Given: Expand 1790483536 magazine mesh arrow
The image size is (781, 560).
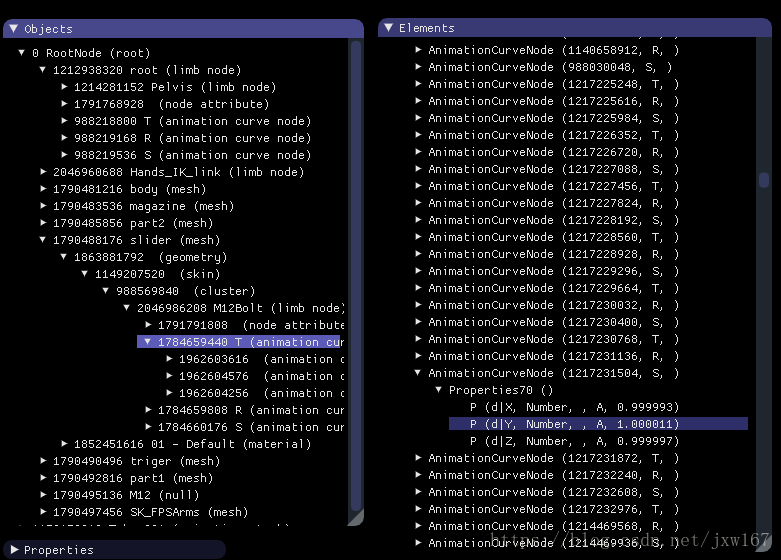Looking at the screenshot, I should pyautogui.click(x=43, y=205).
